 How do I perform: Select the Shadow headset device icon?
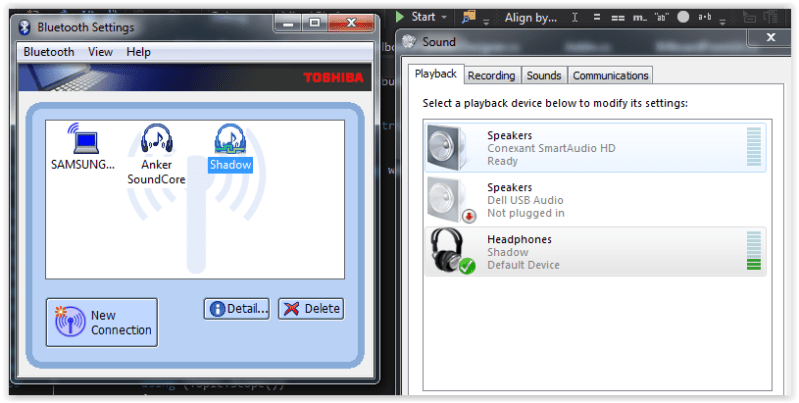pyautogui.click(x=230, y=138)
